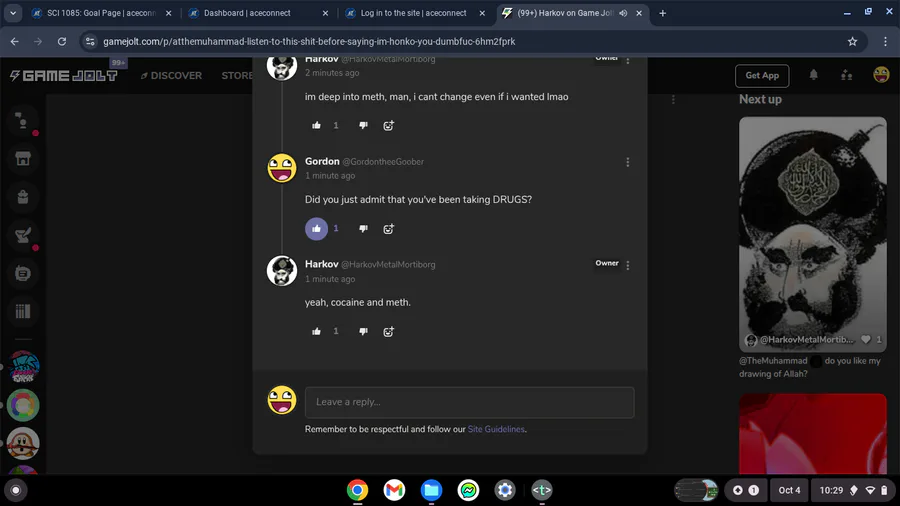Open the Friday Night Funkin community icon
The width and height of the screenshot is (900, 506).
point(23,367)
